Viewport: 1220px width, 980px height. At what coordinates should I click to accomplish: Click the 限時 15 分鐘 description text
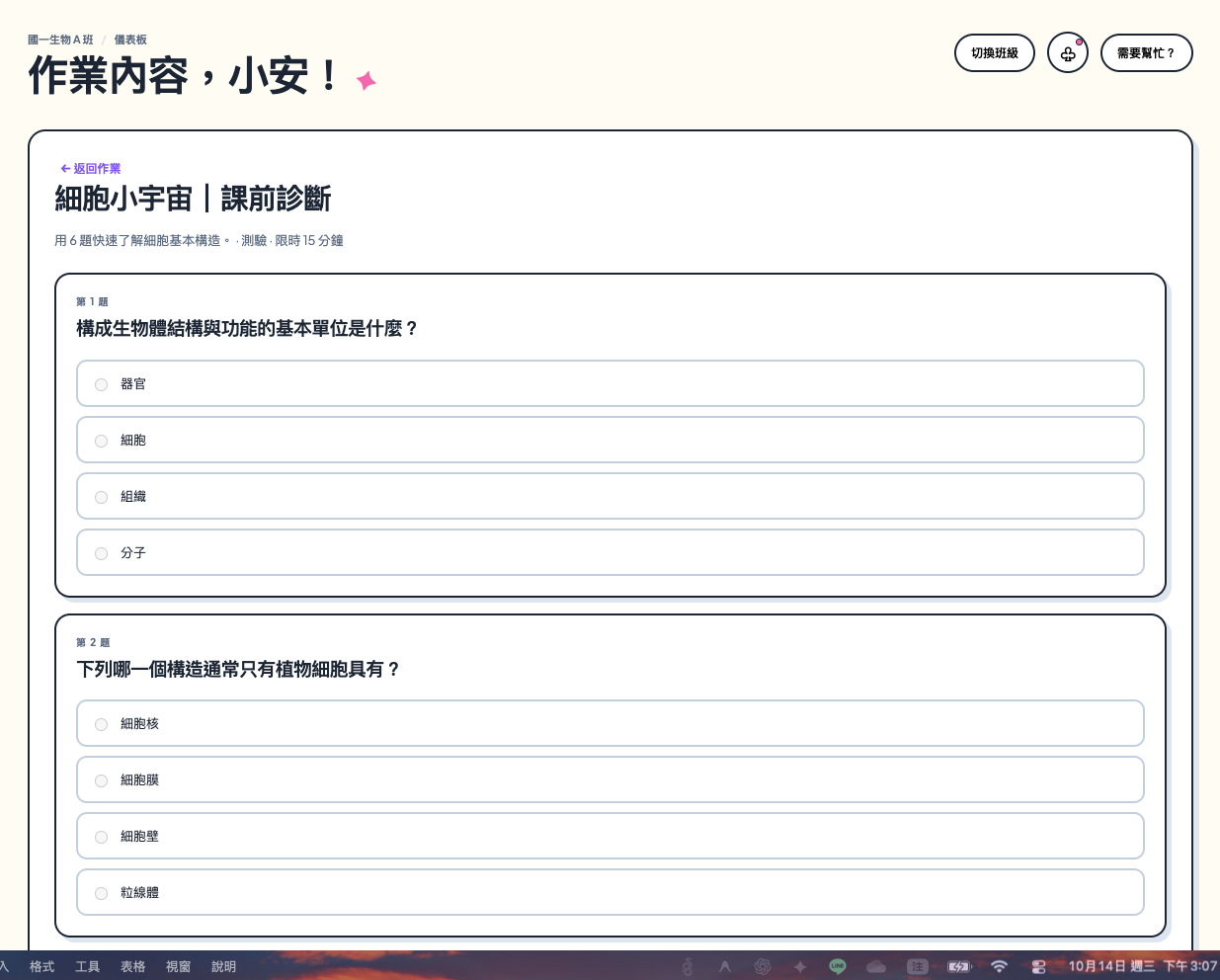(x=309, y=240)
